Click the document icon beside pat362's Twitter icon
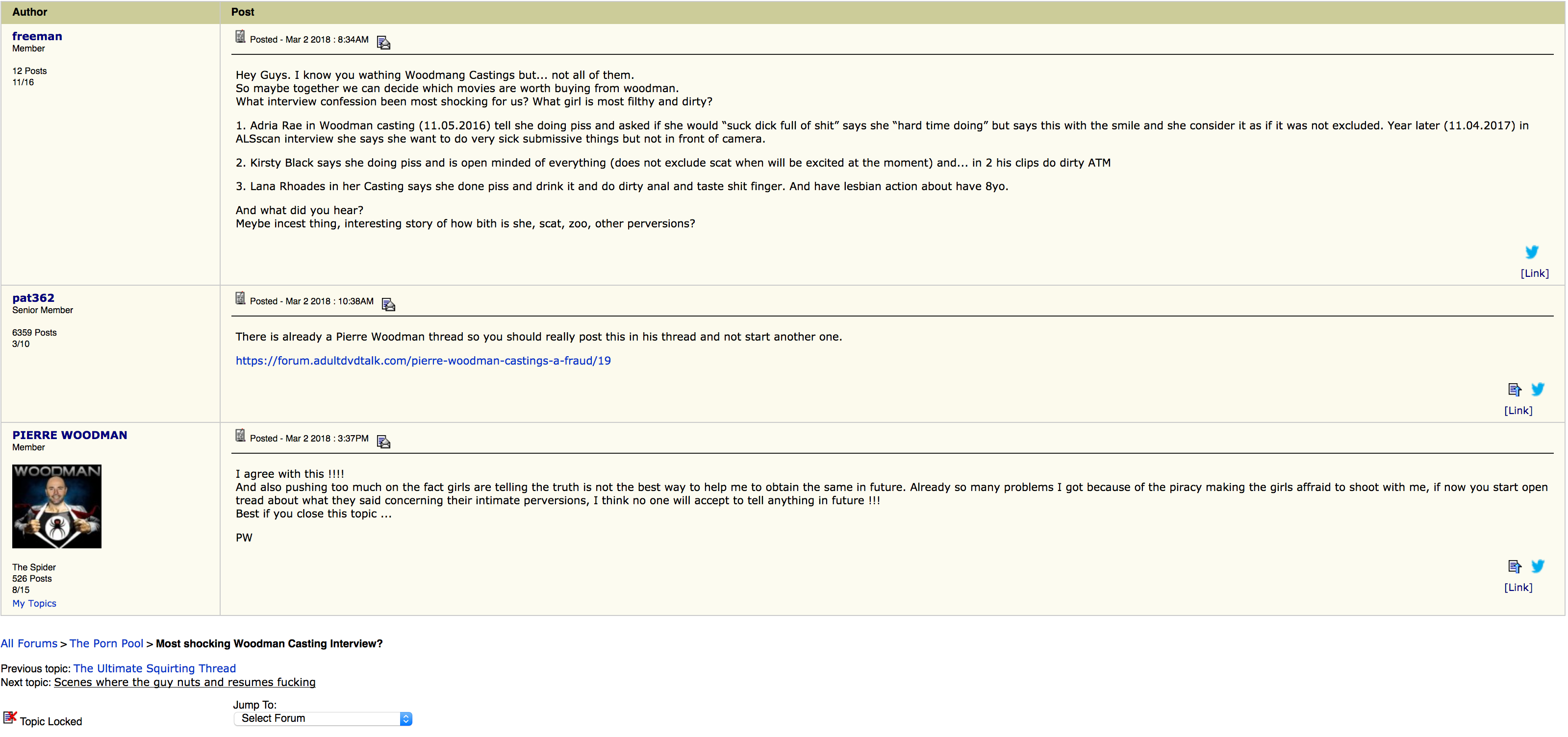Viewport: 1568px width, 737px height. [x=1515, y=390]
